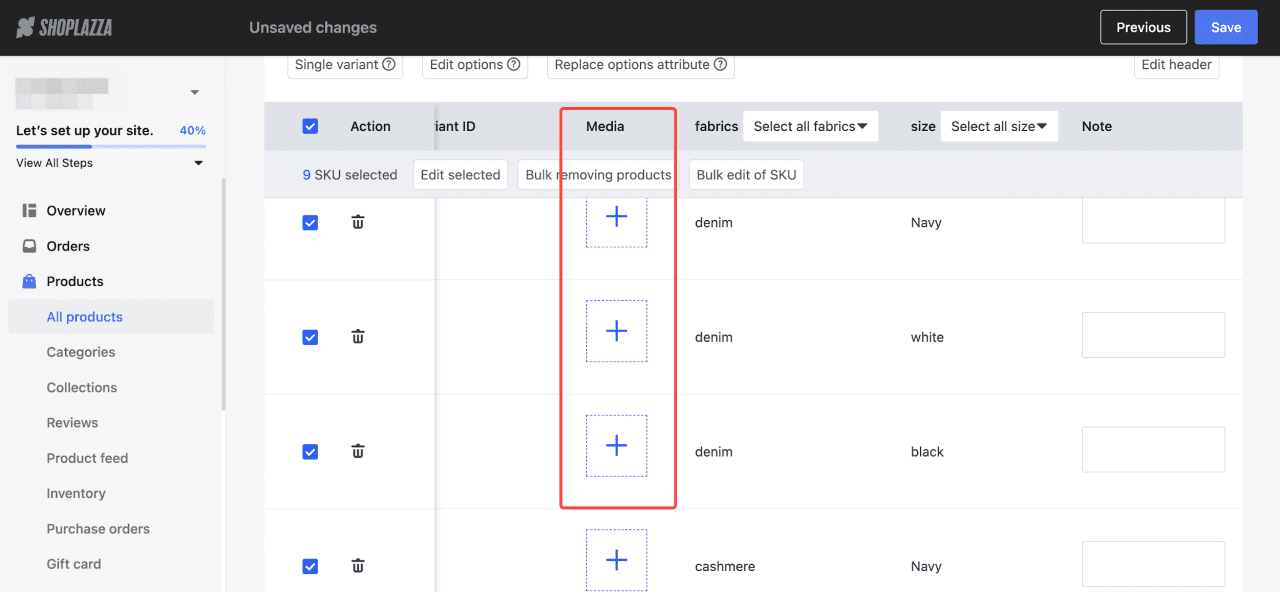Click the "9 SKU selected" text

[350, 175]
